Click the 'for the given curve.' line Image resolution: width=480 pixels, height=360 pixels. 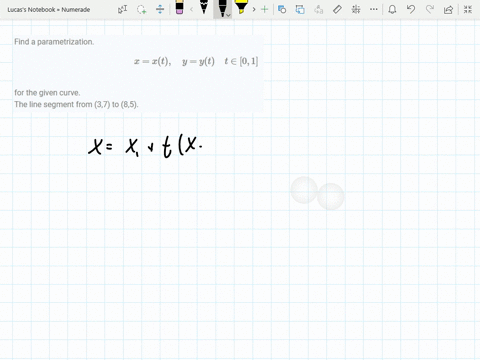[47, 93]
